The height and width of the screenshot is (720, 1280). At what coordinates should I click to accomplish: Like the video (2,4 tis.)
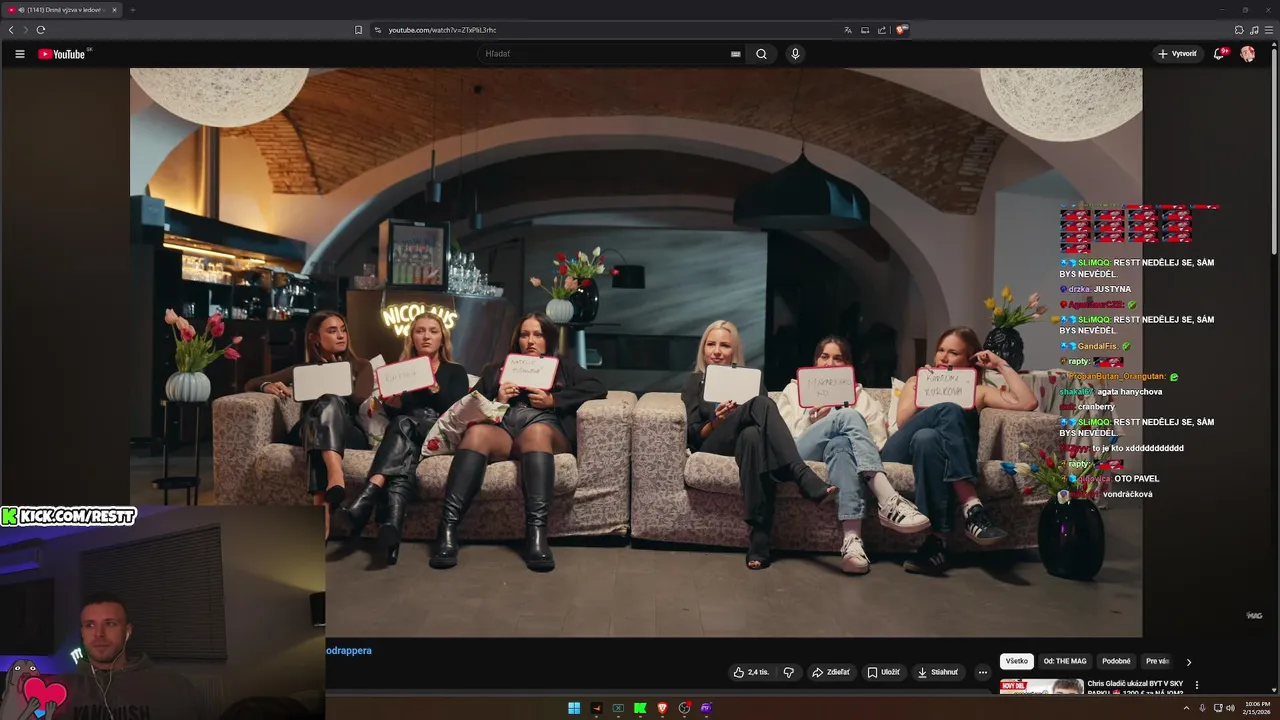click(751, 672)
